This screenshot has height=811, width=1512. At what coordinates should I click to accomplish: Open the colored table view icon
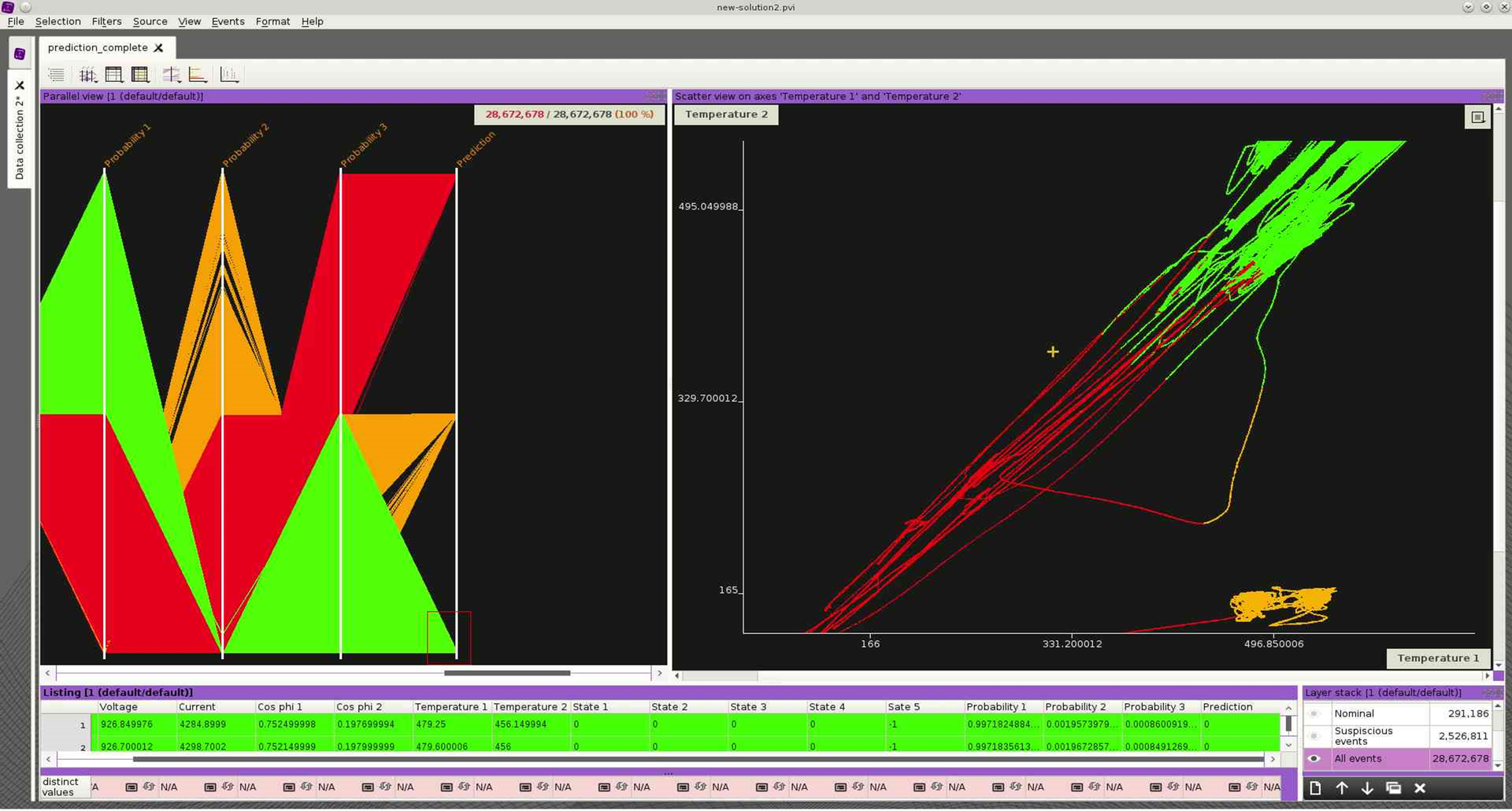click(x=139, y=74)
